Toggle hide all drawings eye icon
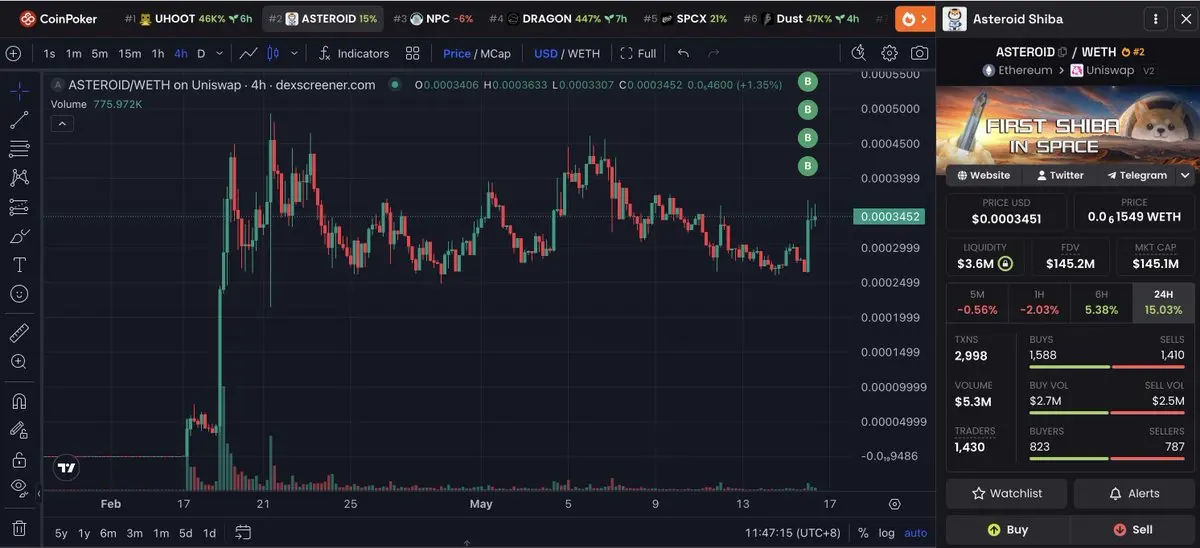 (x=19, y=488)
